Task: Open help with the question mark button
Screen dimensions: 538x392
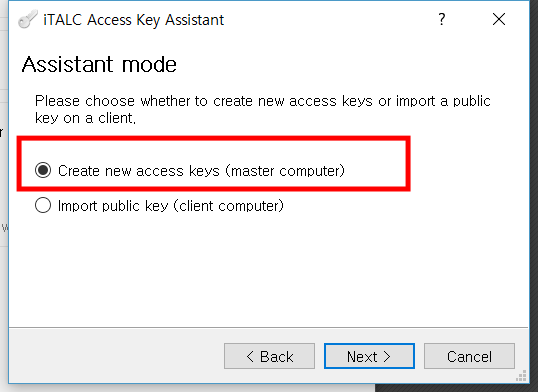Action: (442, 19)
